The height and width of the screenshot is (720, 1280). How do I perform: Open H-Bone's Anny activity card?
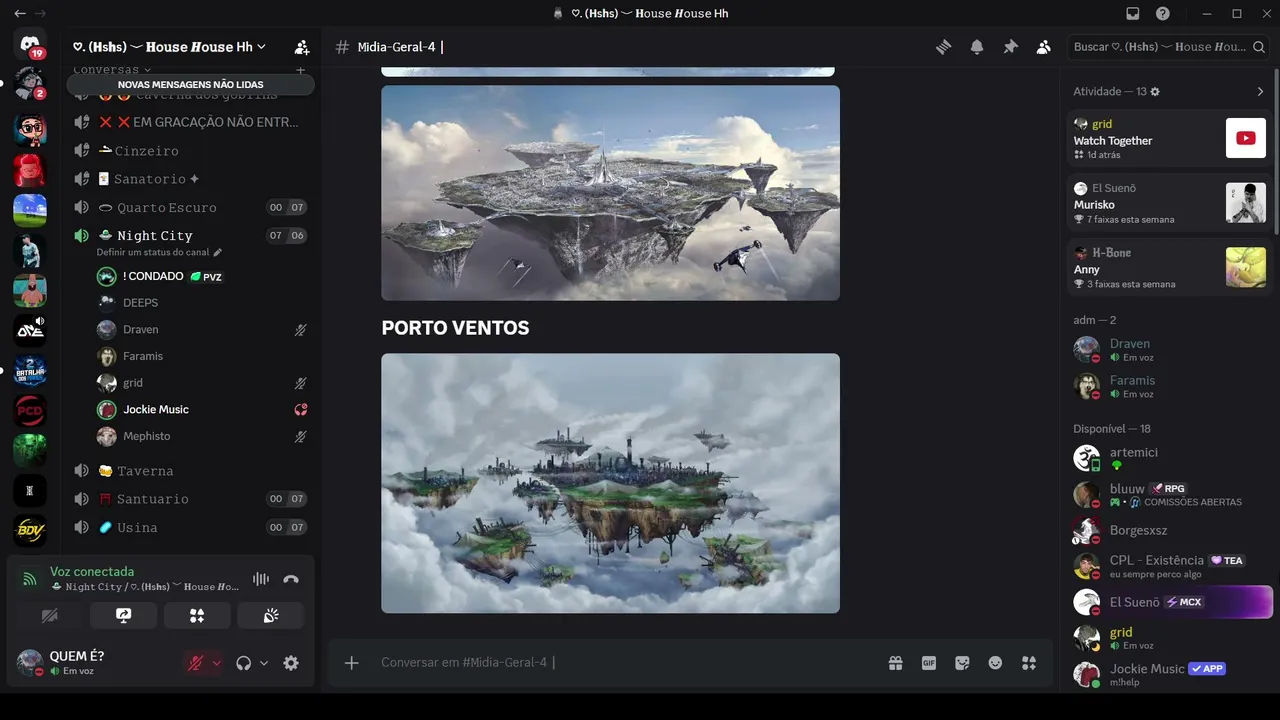[x=1170, y=267]
